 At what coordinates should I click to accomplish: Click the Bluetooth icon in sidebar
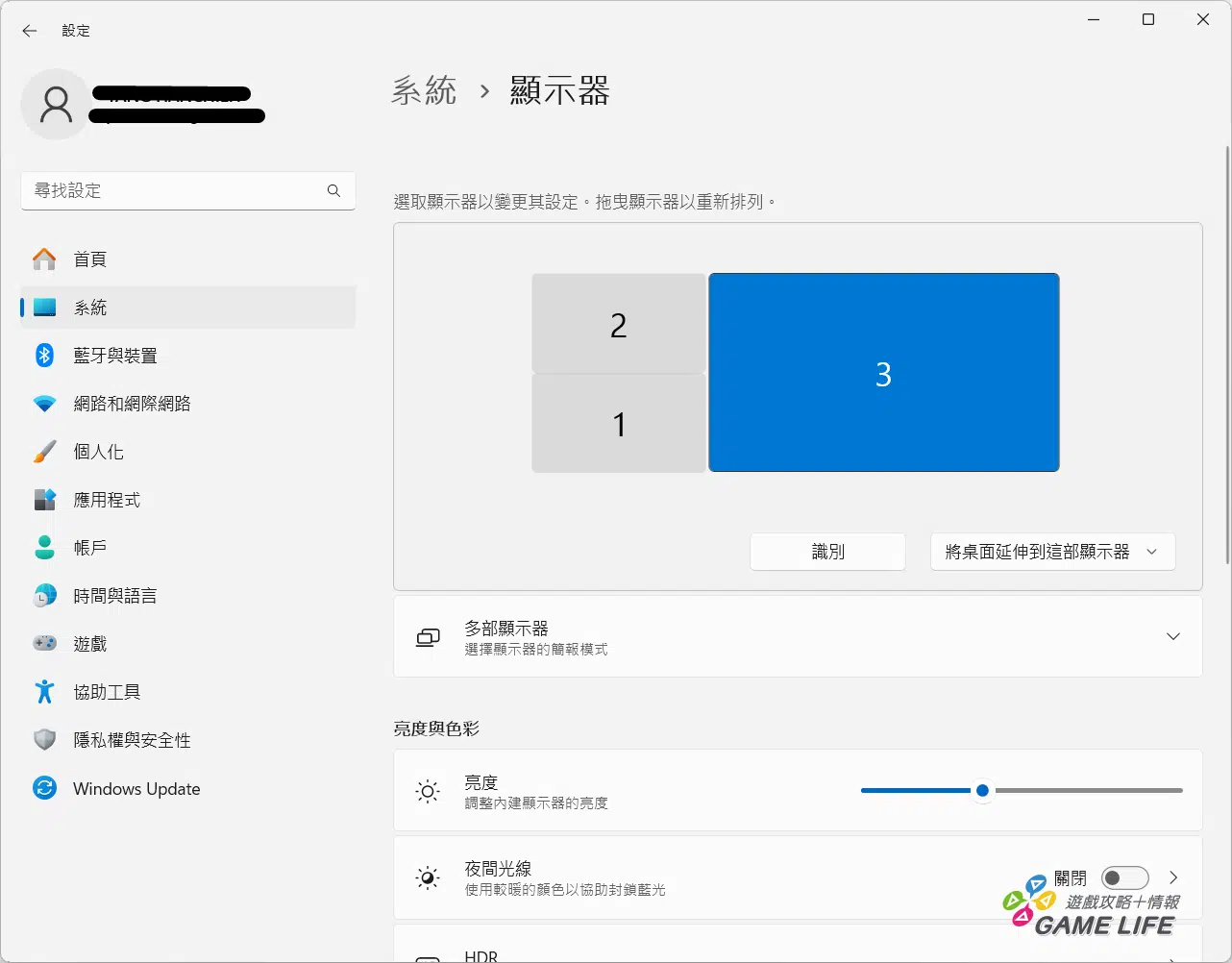coord(44,356)
